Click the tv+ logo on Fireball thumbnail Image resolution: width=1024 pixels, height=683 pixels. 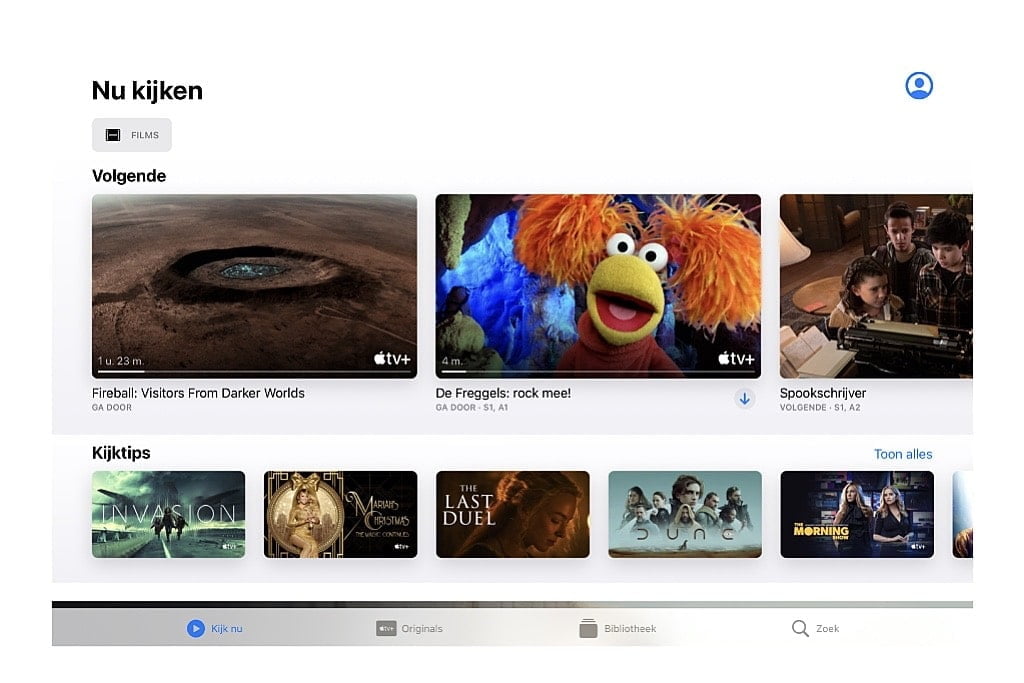(392, 358)
